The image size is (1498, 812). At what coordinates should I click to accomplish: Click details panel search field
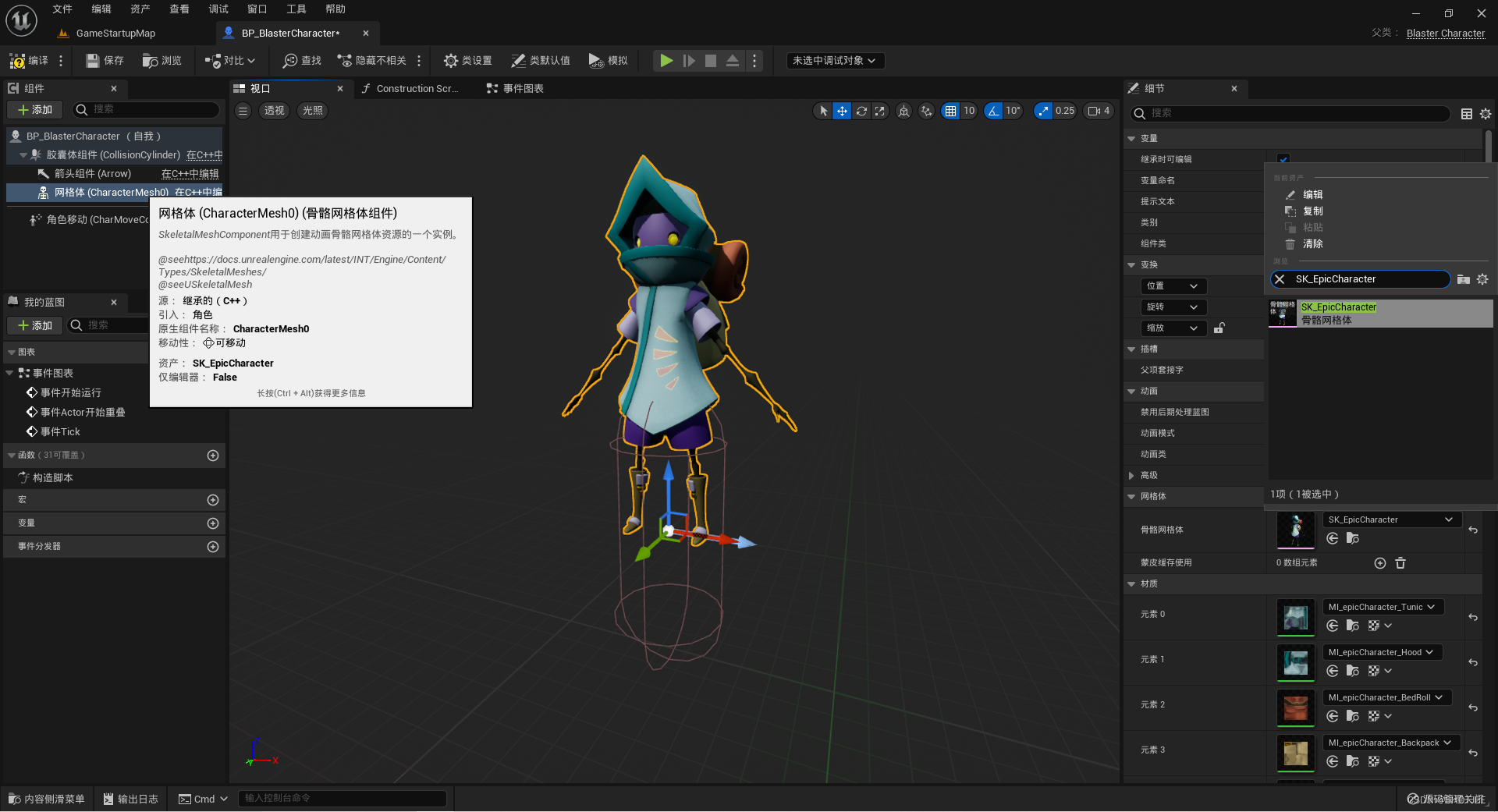pos(1290,114)
